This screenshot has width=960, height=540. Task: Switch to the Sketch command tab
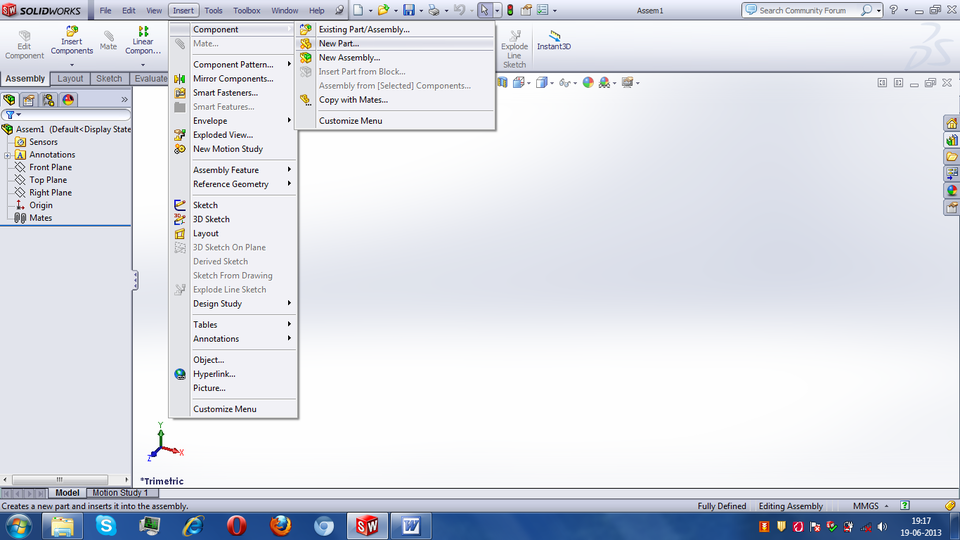[109, 78]
